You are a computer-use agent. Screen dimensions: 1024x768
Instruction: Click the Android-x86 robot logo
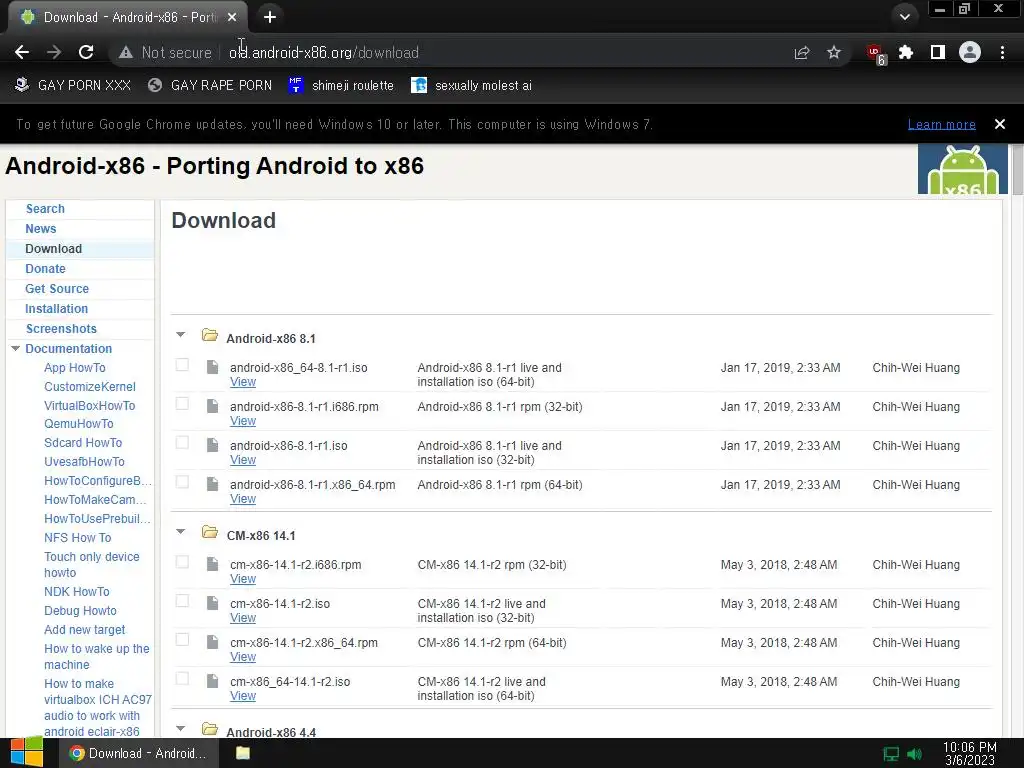[962, 170]
